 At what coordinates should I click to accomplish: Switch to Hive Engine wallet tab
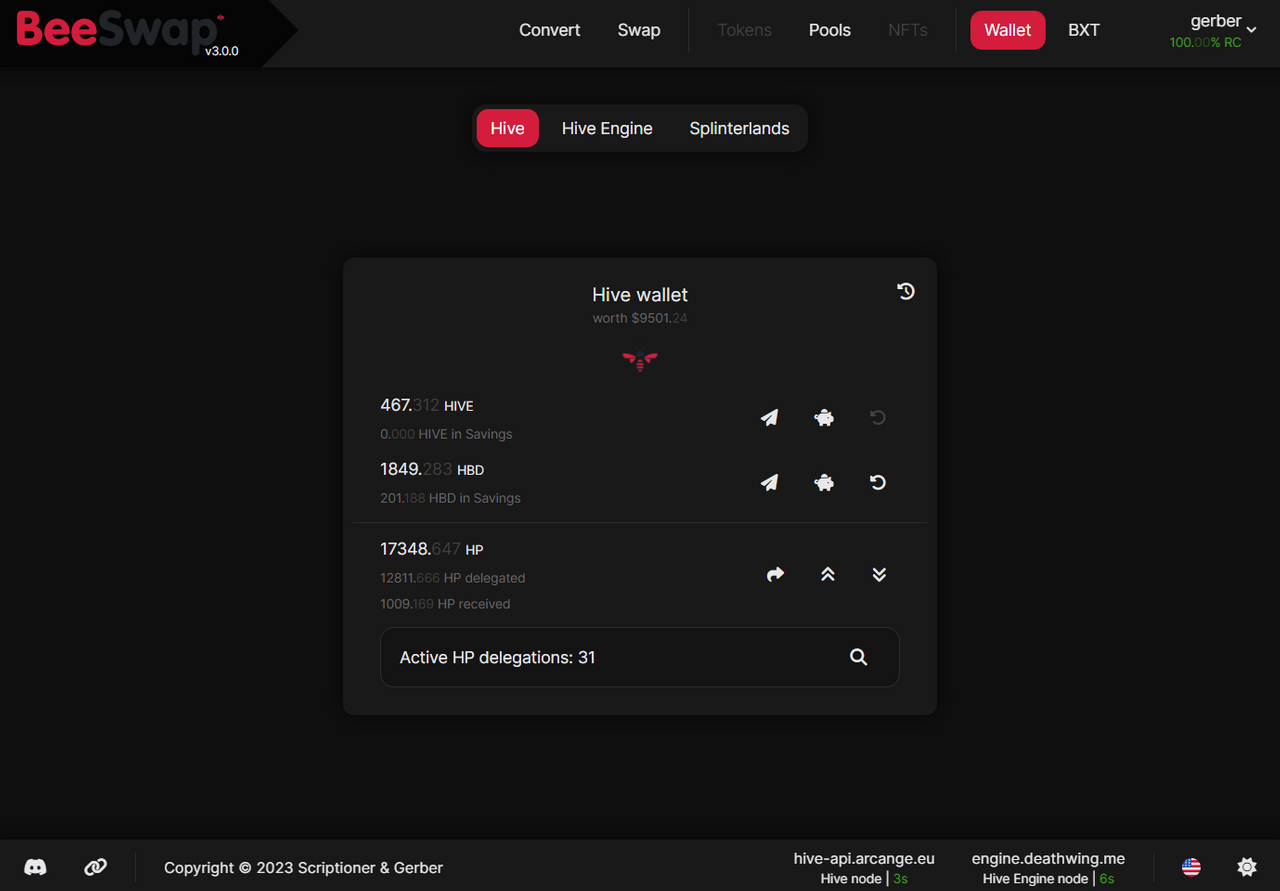(607, 128)
